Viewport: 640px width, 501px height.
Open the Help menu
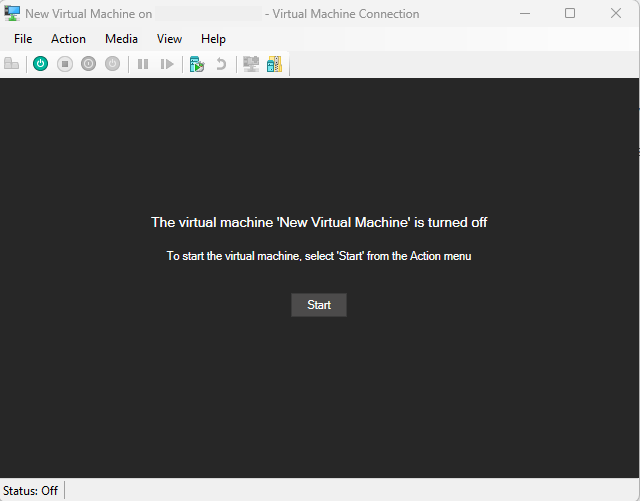213,39
